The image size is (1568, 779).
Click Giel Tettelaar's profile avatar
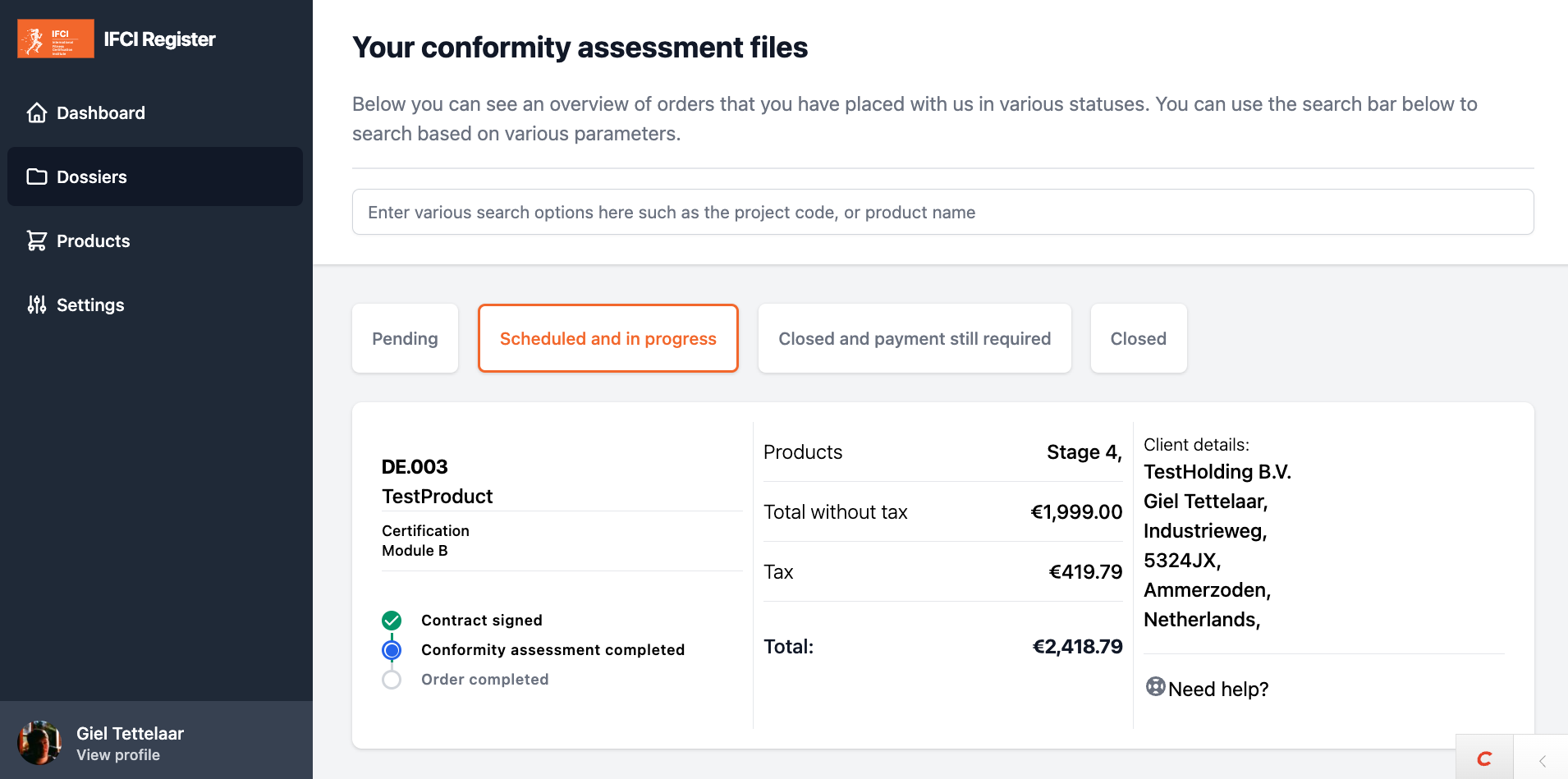pos(39,743)
